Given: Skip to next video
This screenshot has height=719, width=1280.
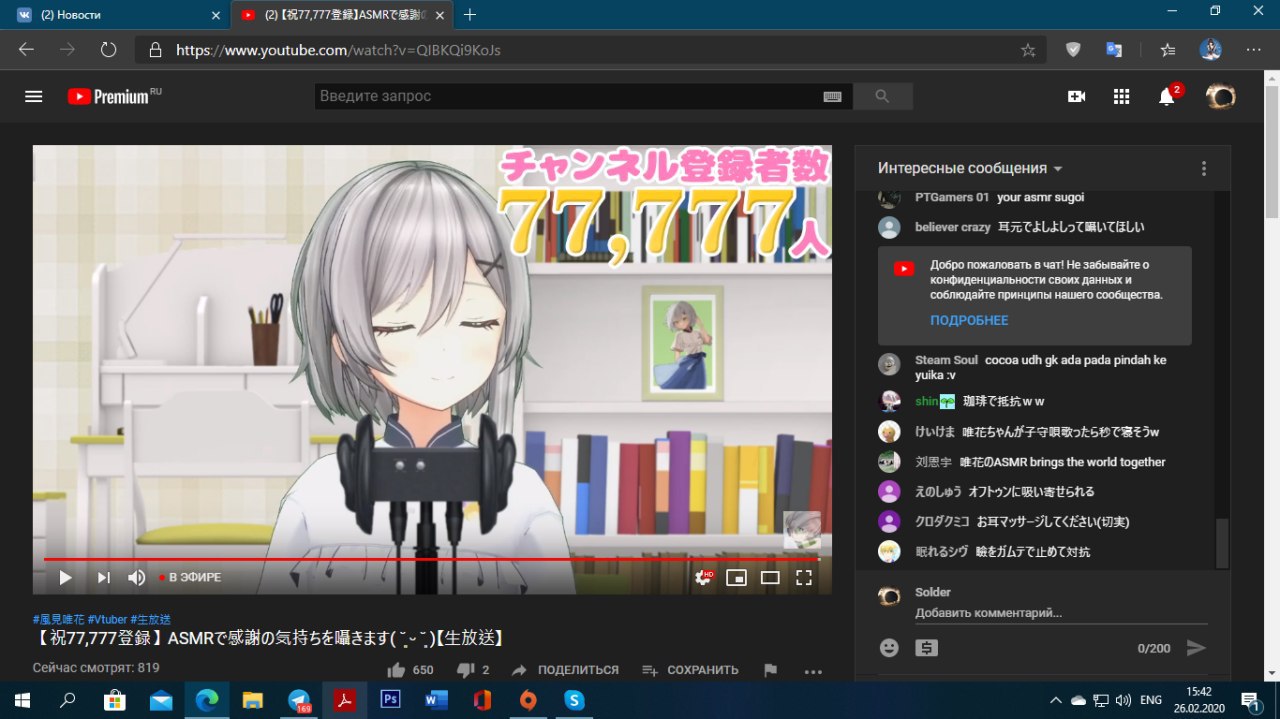Looking at the screenshot, I should point(103,577).
